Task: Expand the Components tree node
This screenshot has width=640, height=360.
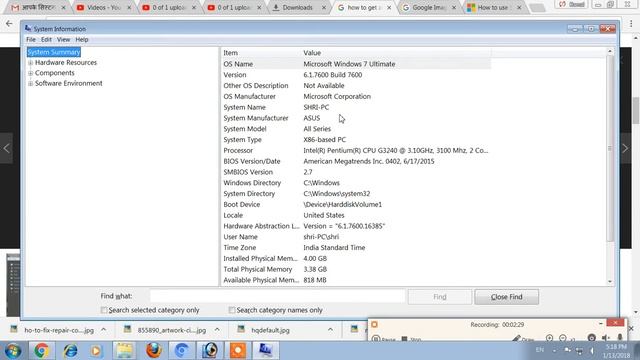Action: [30, 73]
